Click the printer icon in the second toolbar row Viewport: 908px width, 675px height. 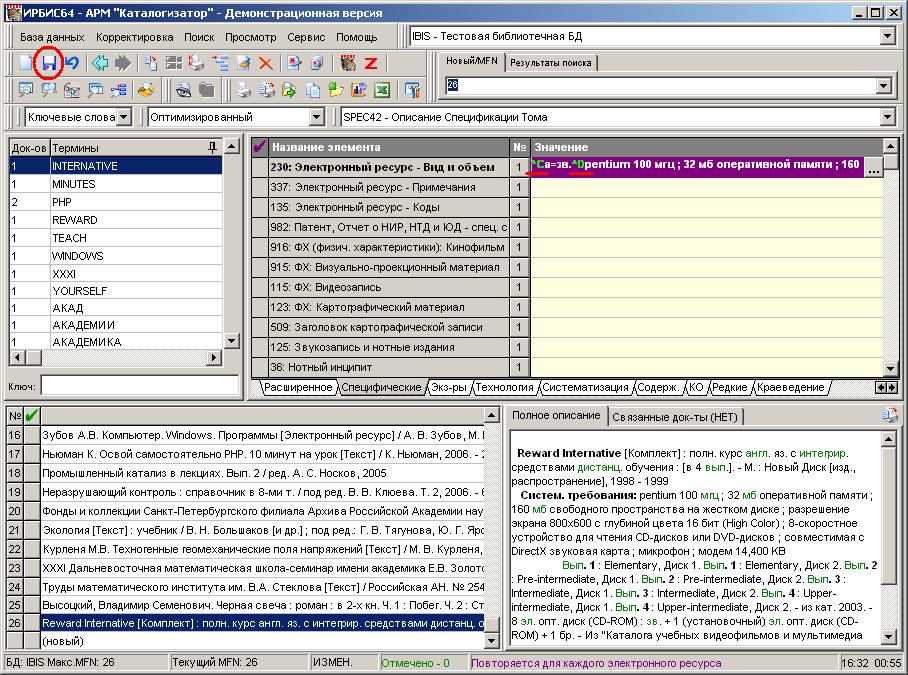pos(243,90)
